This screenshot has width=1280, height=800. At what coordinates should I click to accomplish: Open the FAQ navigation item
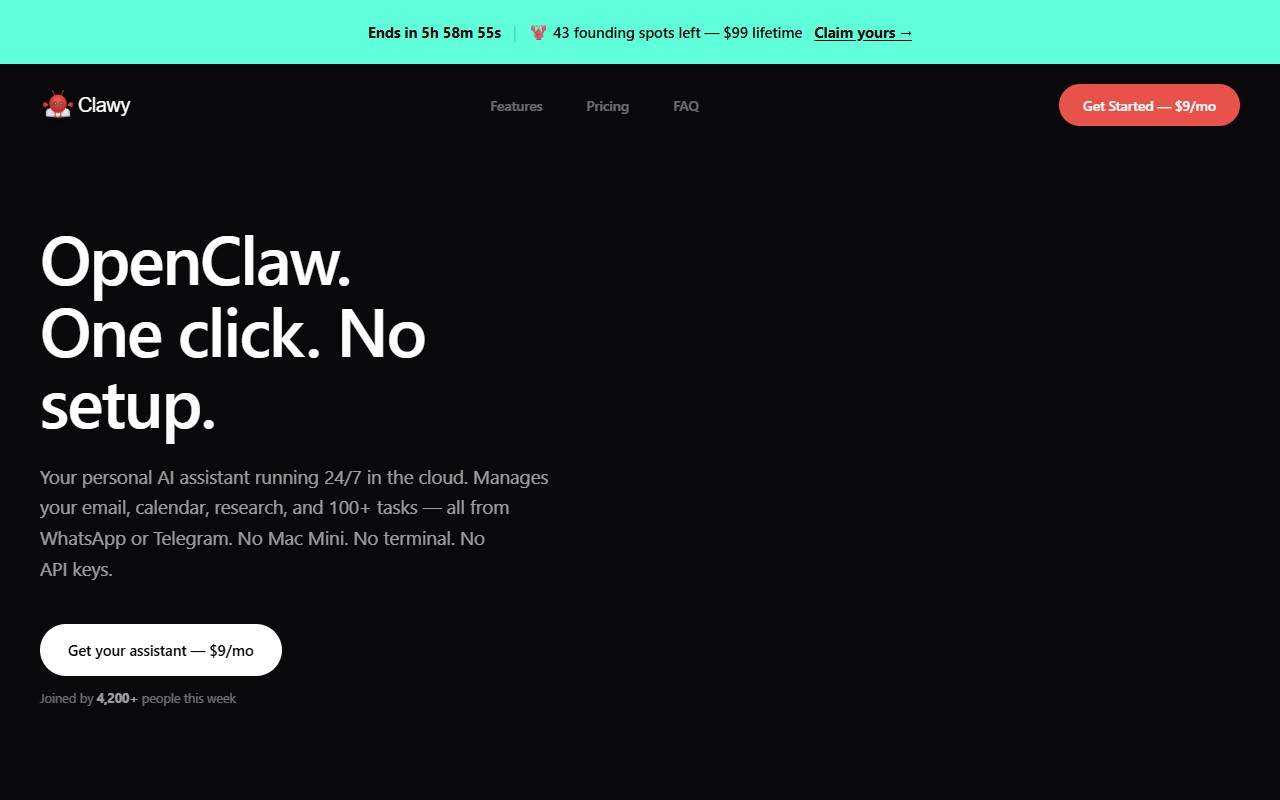(x=686, y=106)
